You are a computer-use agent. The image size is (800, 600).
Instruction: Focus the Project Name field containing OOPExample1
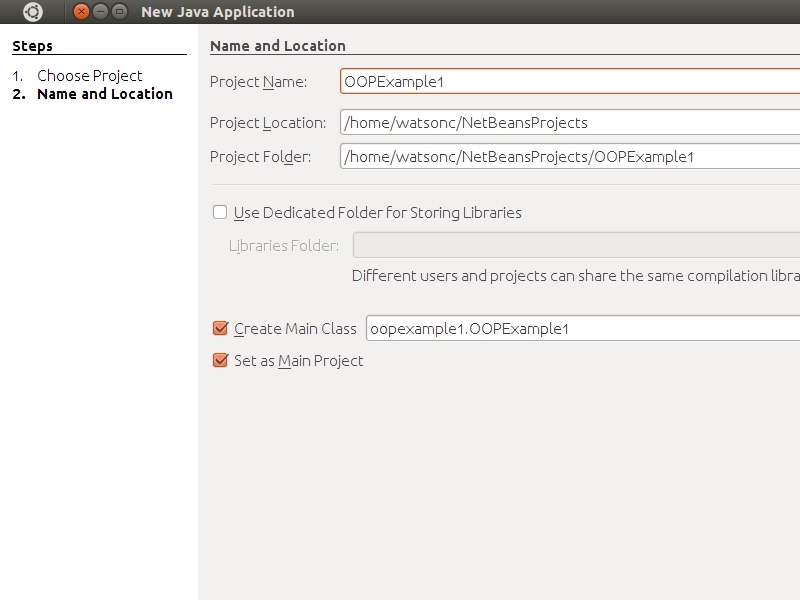click(570, 82)
